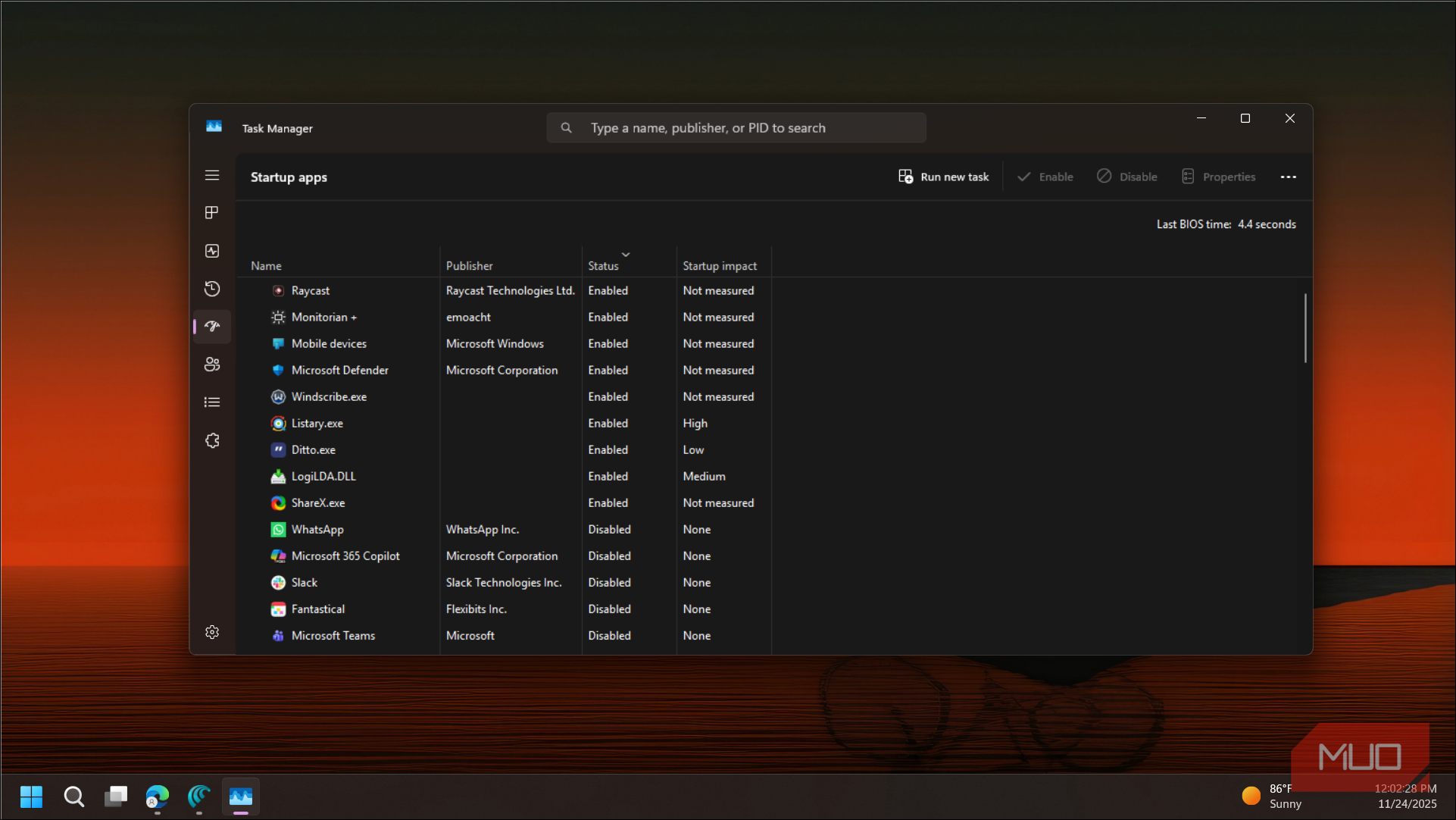Open the weather widget showing Sunny
Viewport: 1456px width, 820px height.
point(1271,797)
